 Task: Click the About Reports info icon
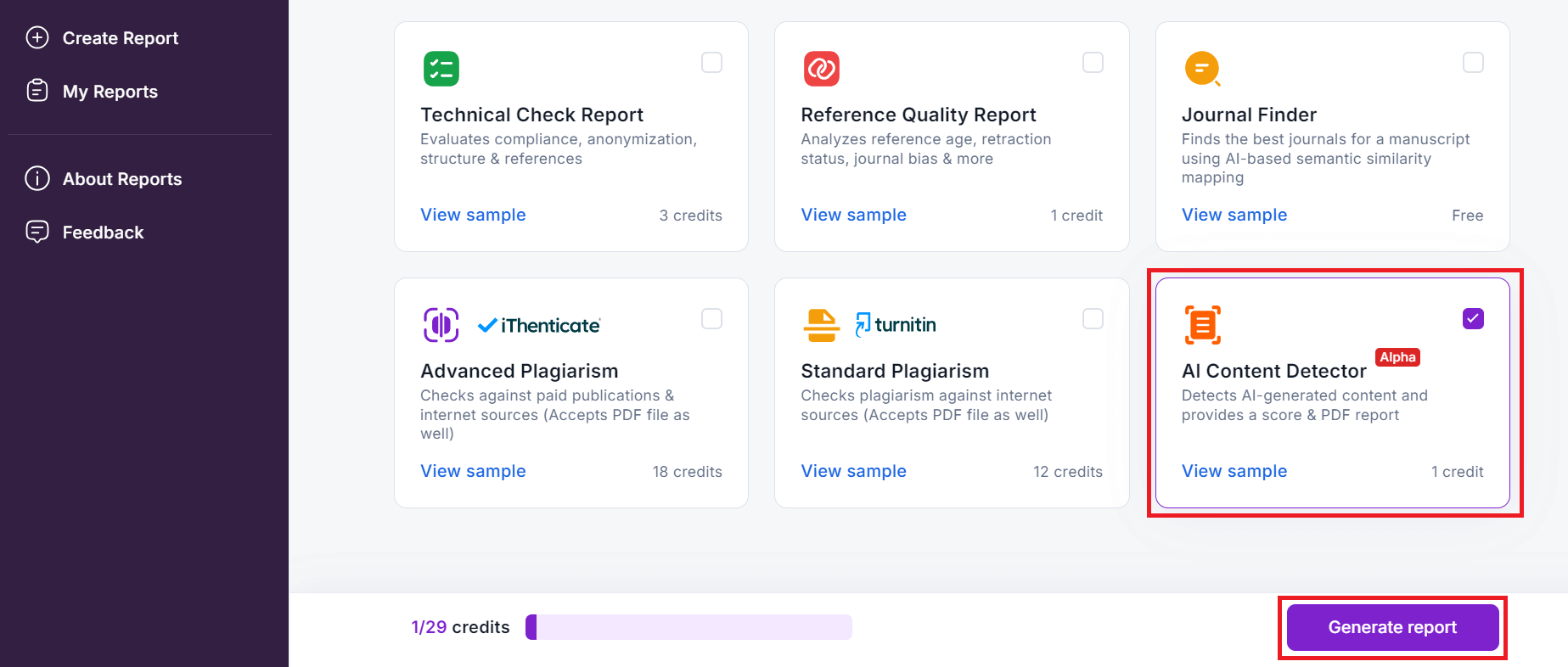tap(37, 178)
